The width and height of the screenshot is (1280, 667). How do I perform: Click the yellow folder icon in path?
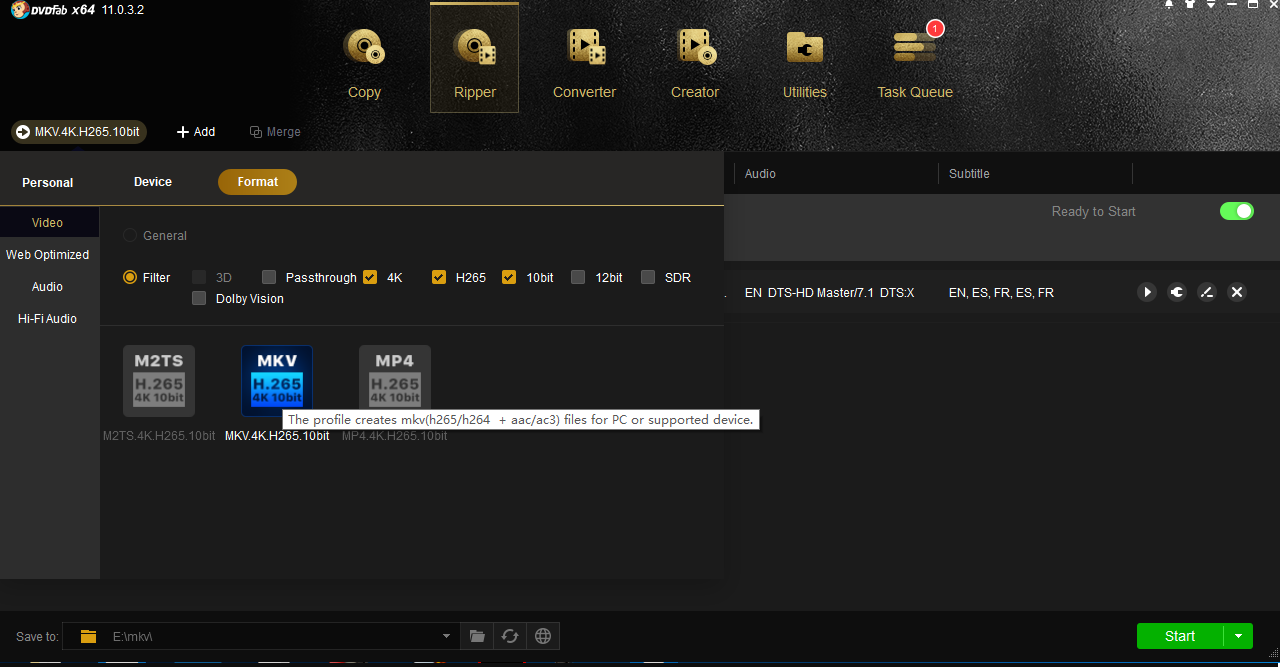point(89,636)
